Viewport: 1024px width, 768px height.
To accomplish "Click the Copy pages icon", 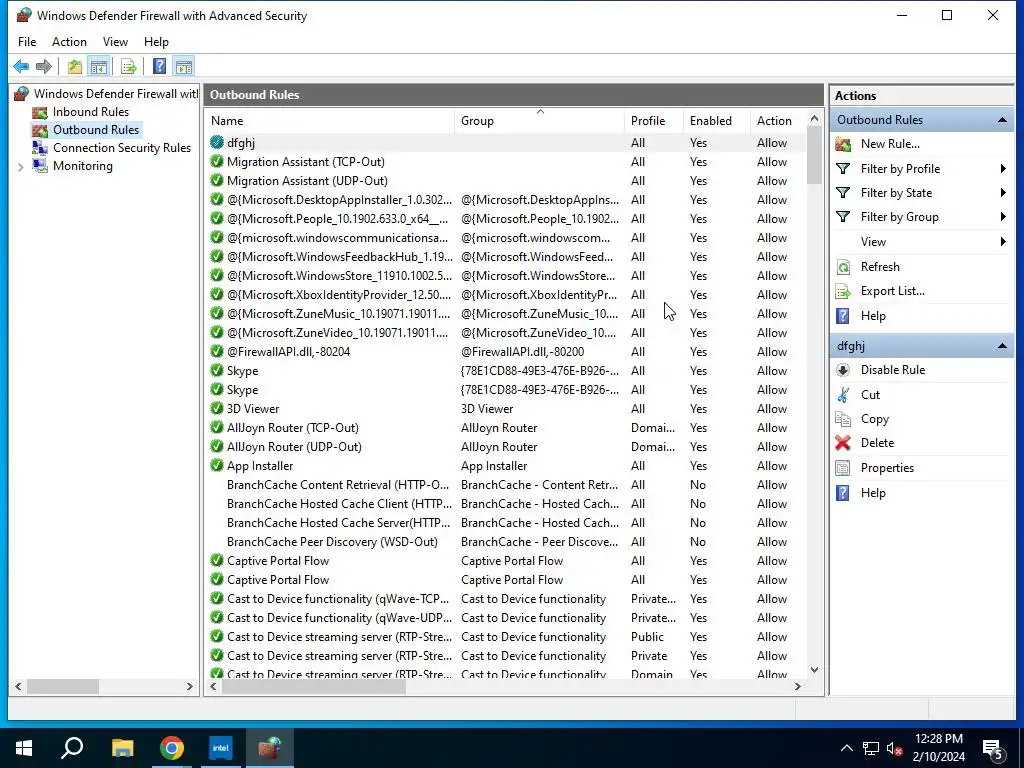I will pyautogui.click(x=843, y=419).
